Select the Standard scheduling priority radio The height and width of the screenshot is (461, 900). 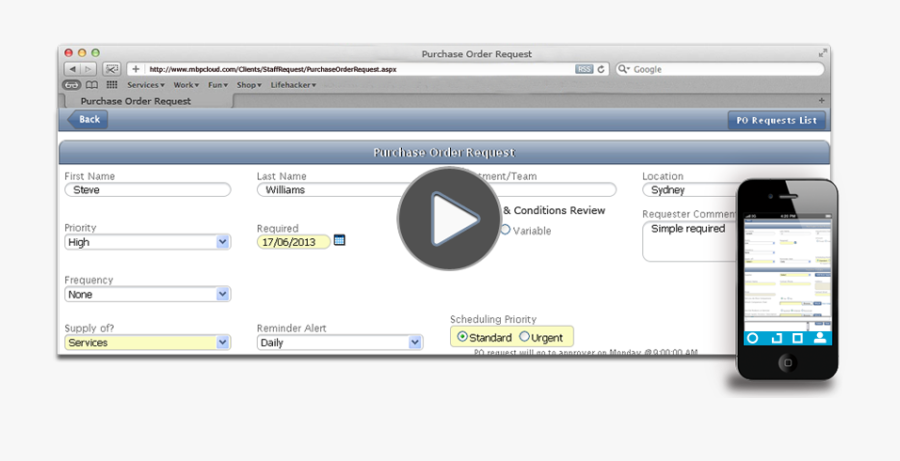click(x=462, y=337)
